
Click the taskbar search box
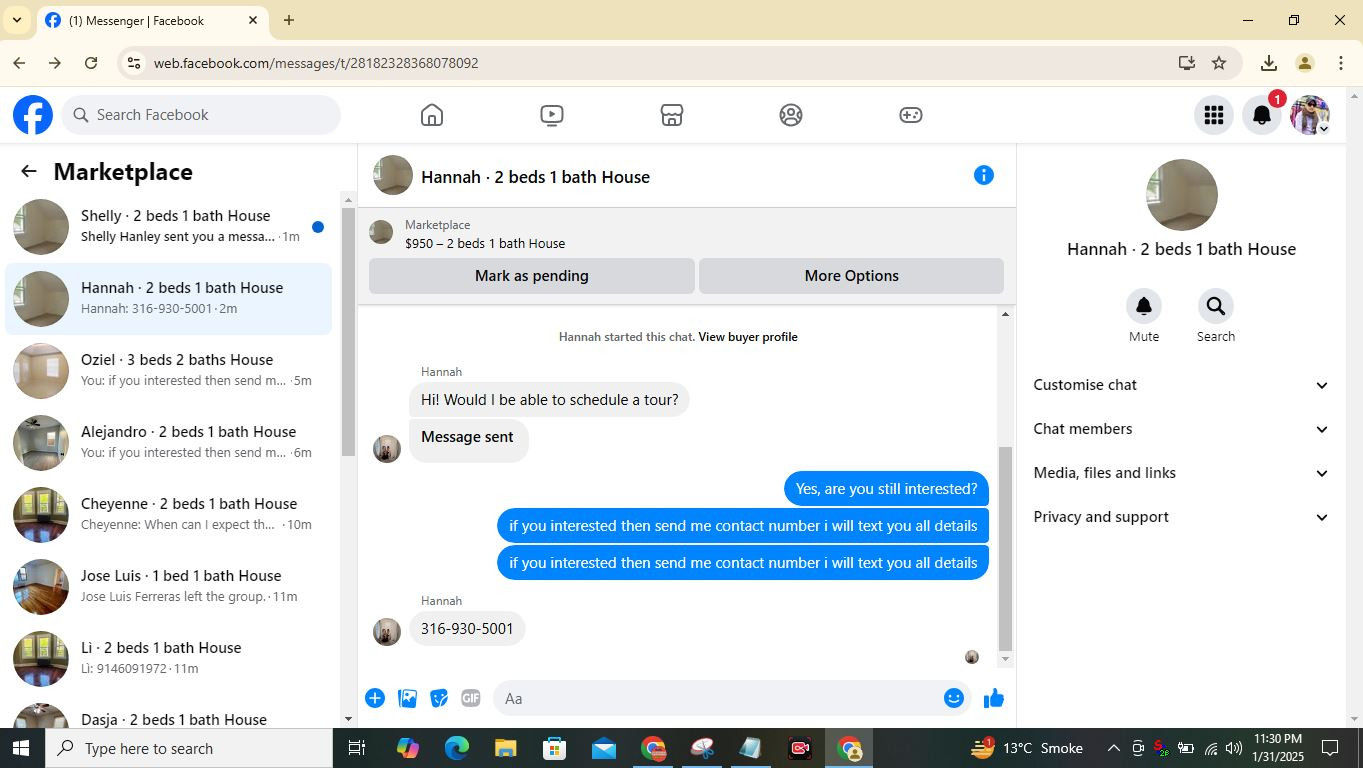188,748
